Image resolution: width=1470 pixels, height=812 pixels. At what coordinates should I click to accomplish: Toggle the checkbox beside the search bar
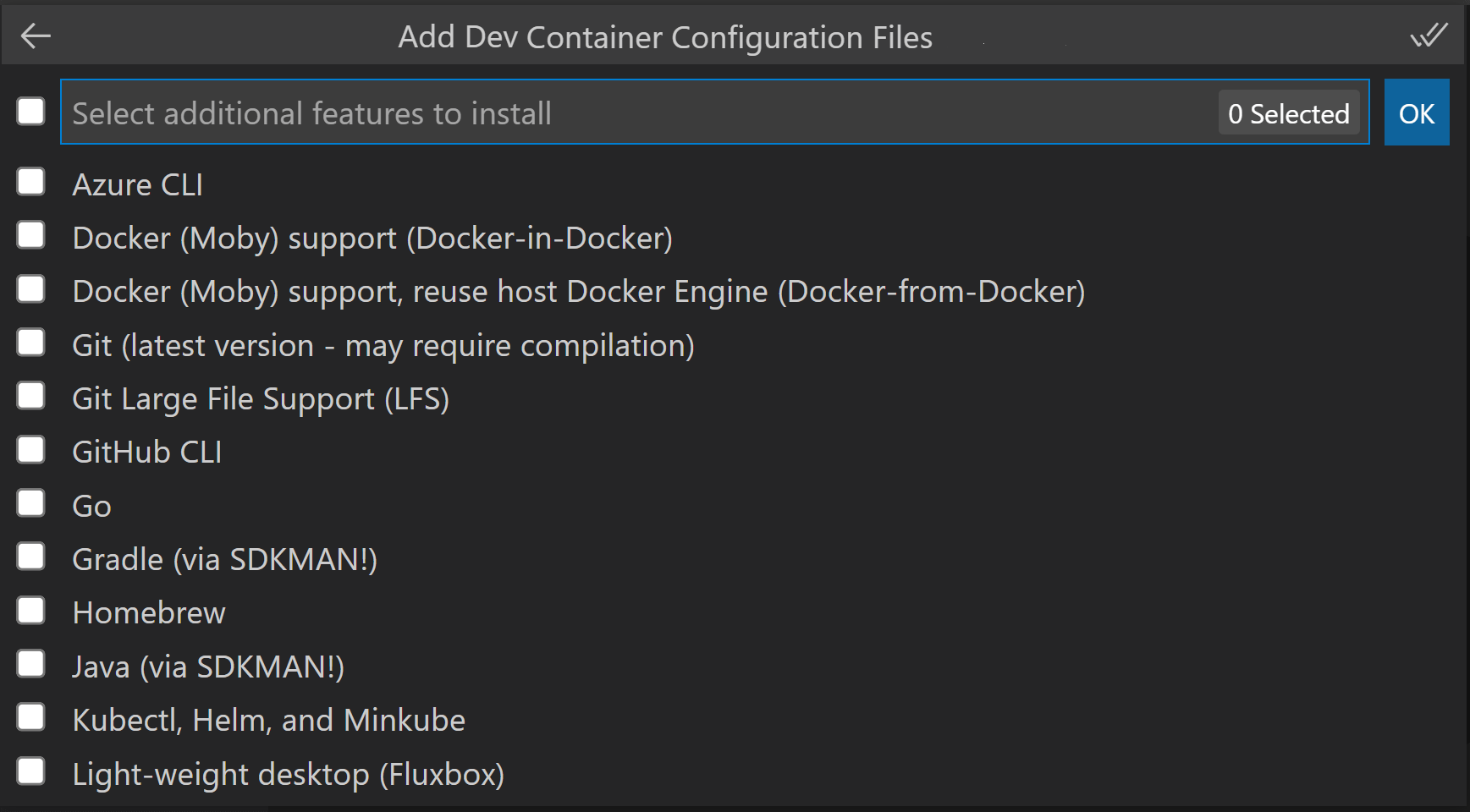point(30,111)
